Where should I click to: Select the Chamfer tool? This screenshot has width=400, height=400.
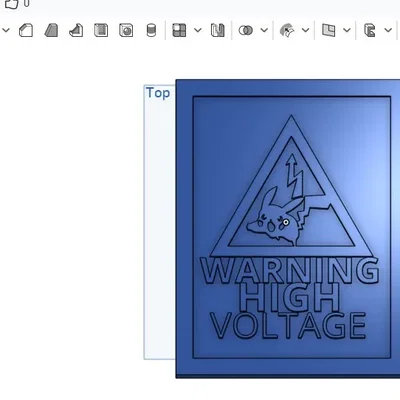tap(26, 30)
